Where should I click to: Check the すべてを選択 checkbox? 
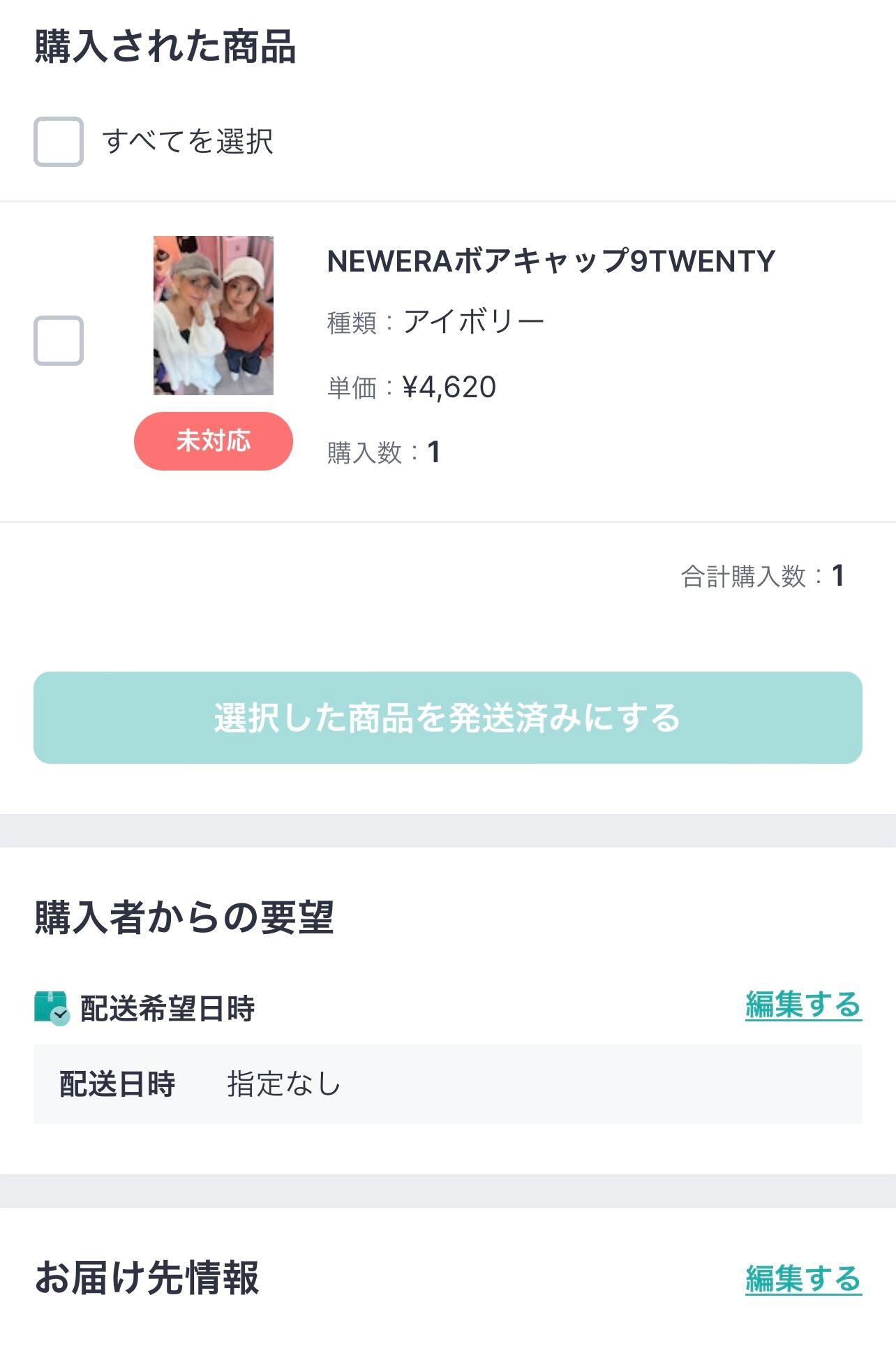coord(59,142)
